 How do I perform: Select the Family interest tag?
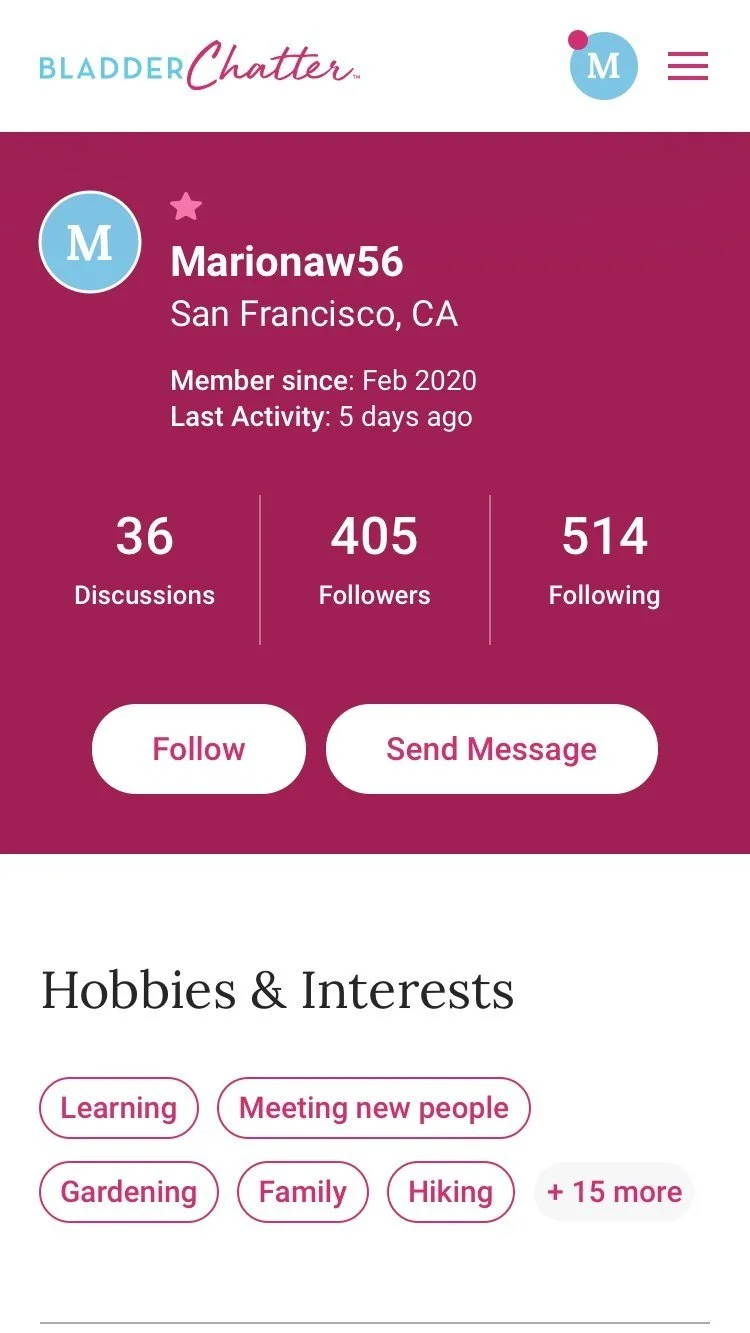click(303, 1192)
